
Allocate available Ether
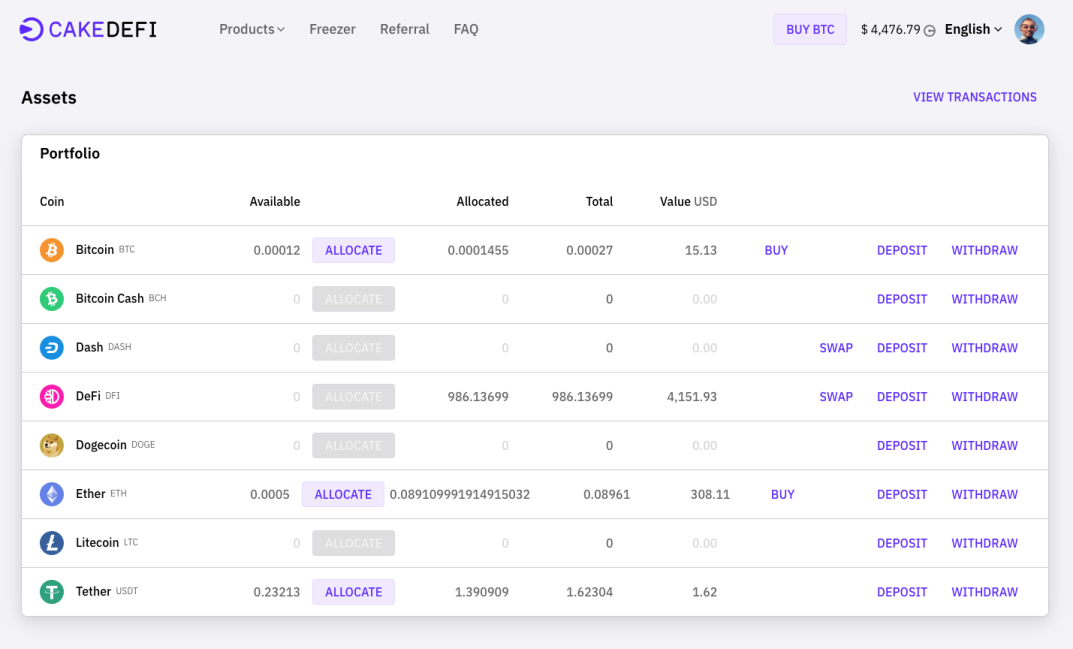click(x=343, y=494)
